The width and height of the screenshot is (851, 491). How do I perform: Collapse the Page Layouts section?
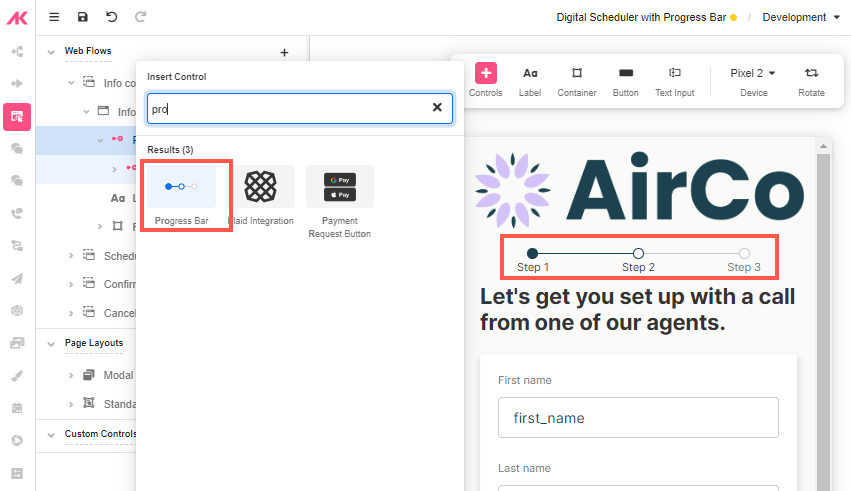tap(51, 344)
